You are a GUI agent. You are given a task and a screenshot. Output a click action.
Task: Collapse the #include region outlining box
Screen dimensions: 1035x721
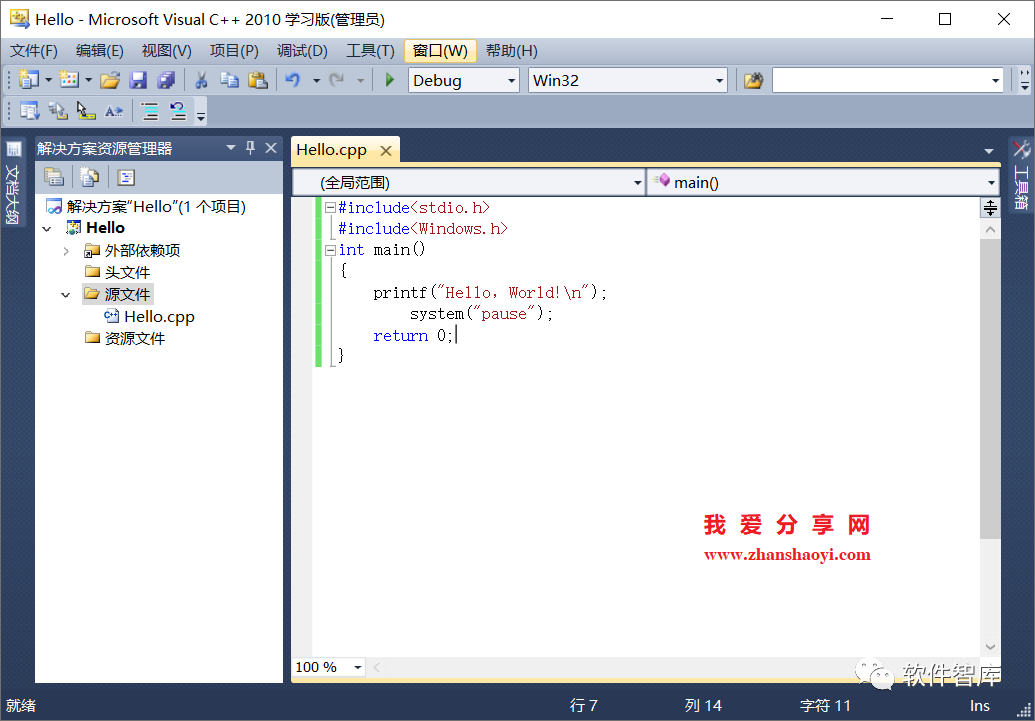pyautogui.click(x=330, y=208)
